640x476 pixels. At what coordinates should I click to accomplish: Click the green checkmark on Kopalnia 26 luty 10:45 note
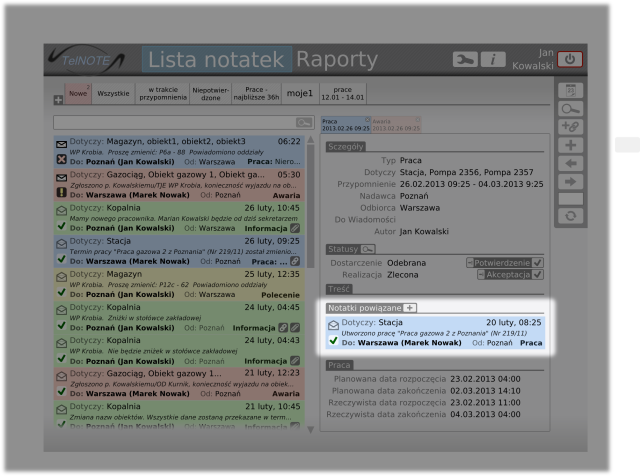point(62,225)
